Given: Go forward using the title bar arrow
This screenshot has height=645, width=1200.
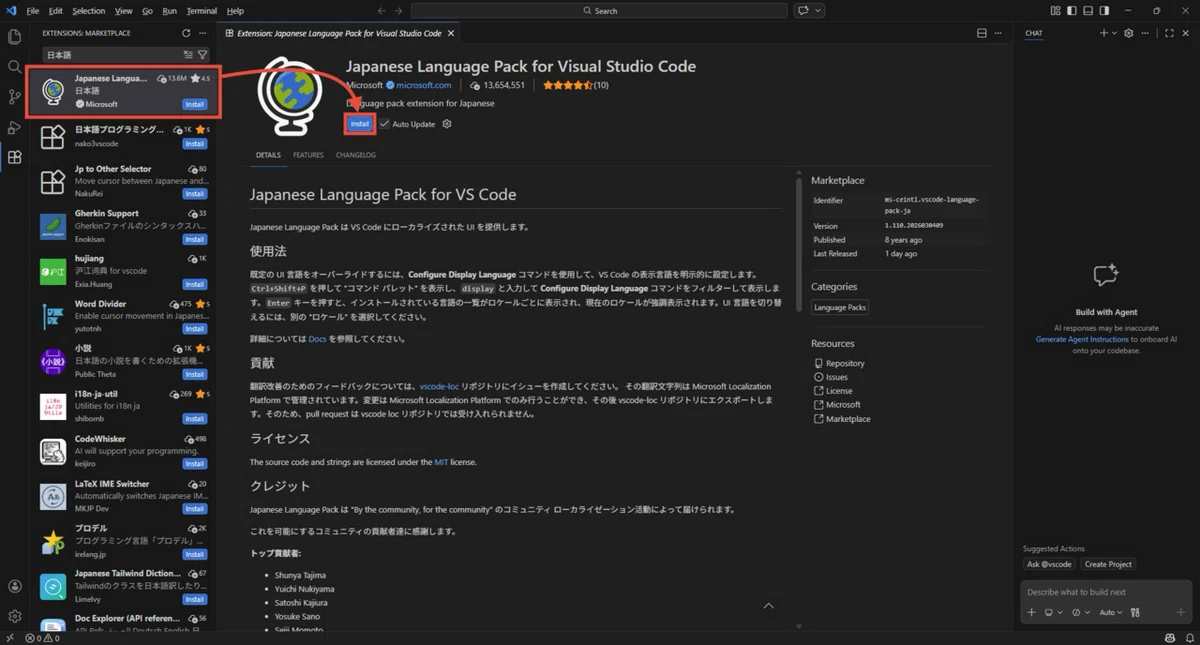Looking at the screenshot, I should 399,11.
